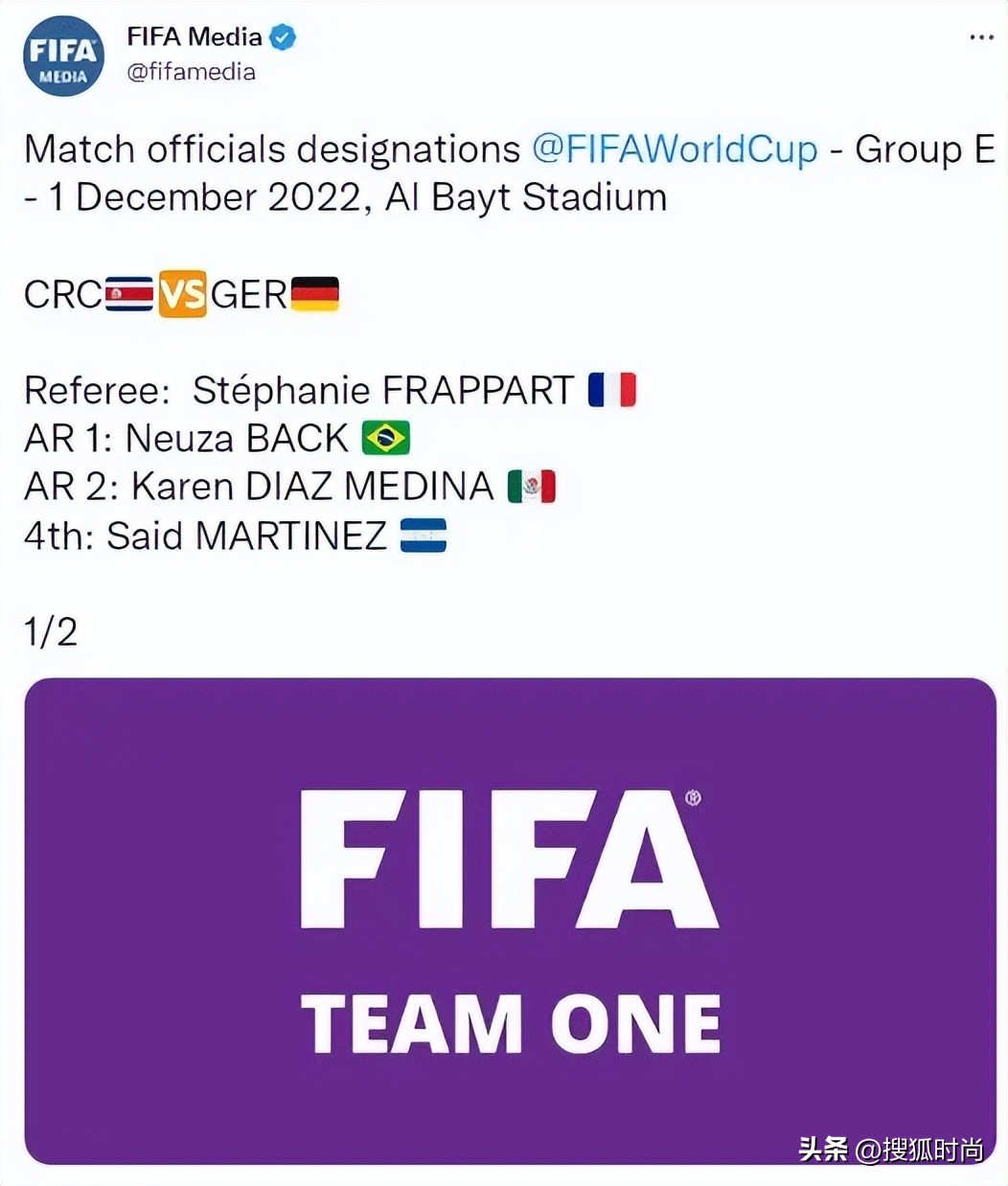The width and height of the screenshot is (1008, 1186).
Task: Click the Referee Stéphanie FRAPPART line
Action: click(299, 391)
